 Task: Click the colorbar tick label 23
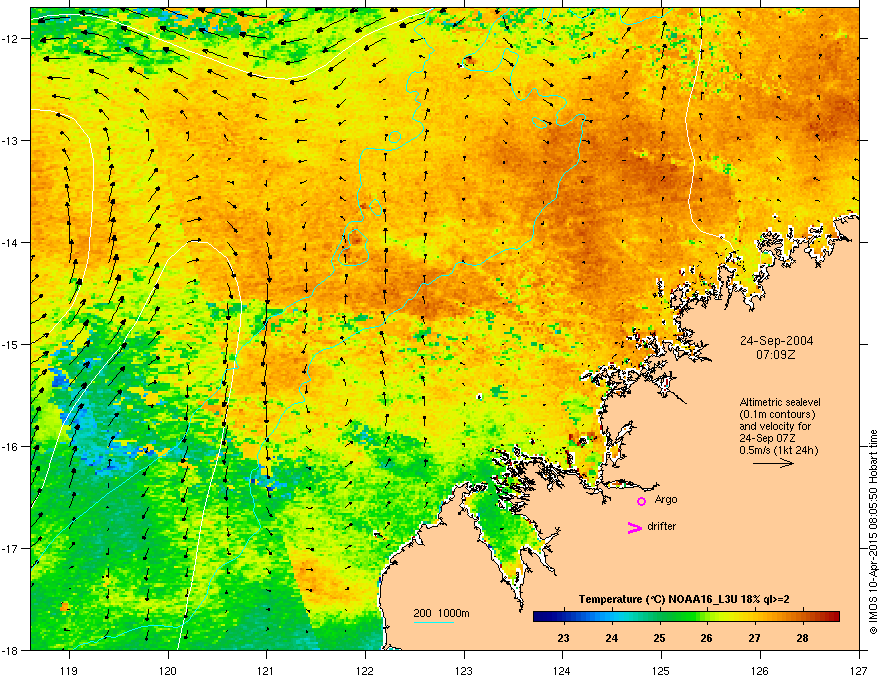click(x=563, y=638)
